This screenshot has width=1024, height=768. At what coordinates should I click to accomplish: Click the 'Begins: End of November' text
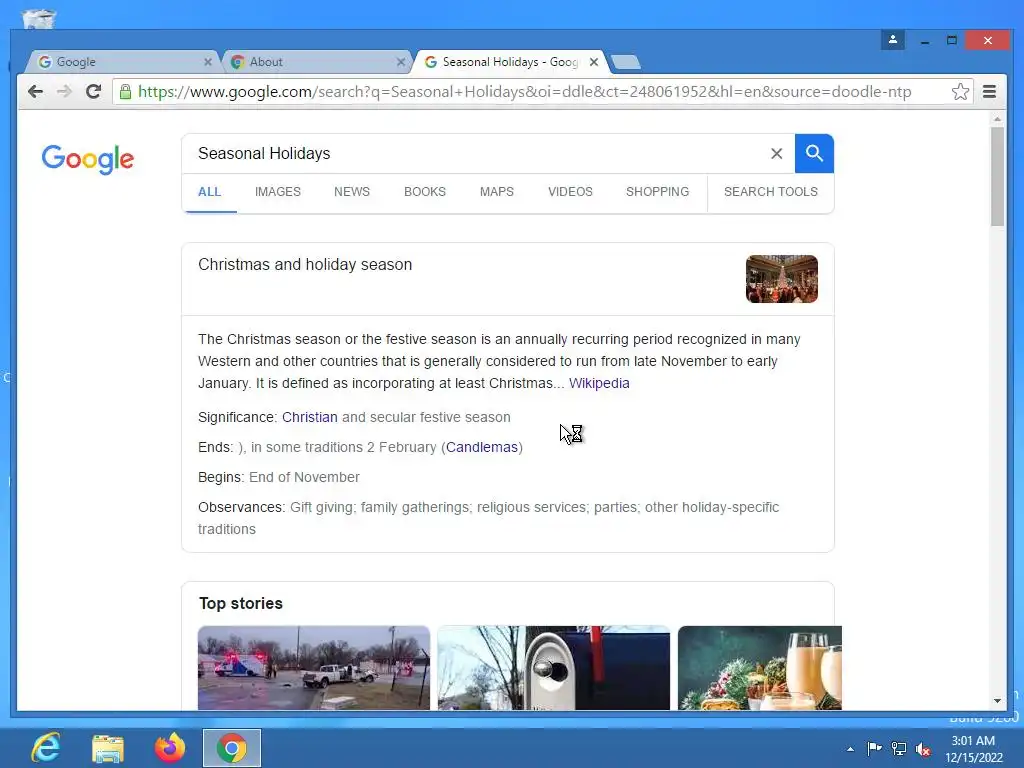pyautogui.click(x=279, y=477)
